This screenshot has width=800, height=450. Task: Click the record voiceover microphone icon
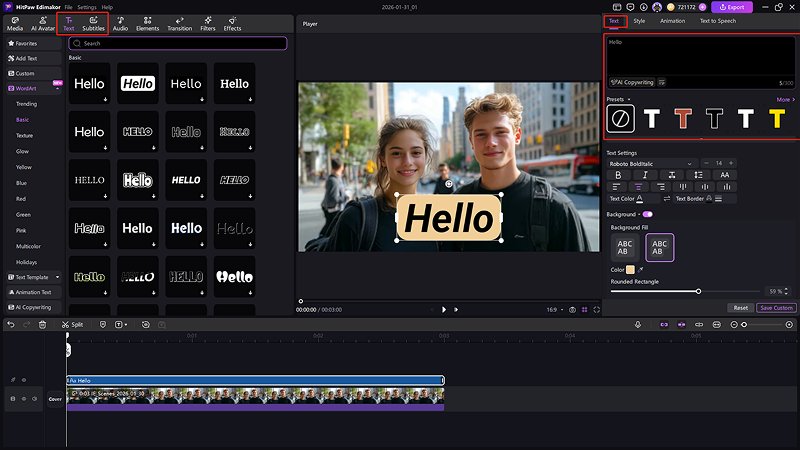(x=638, y=324)
